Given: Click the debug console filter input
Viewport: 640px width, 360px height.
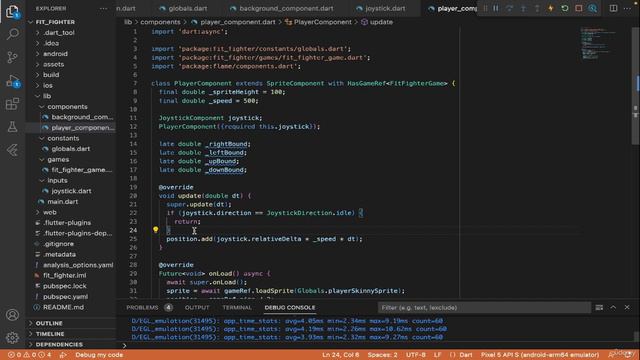Looking at the screenshot, I should point(484,307).
